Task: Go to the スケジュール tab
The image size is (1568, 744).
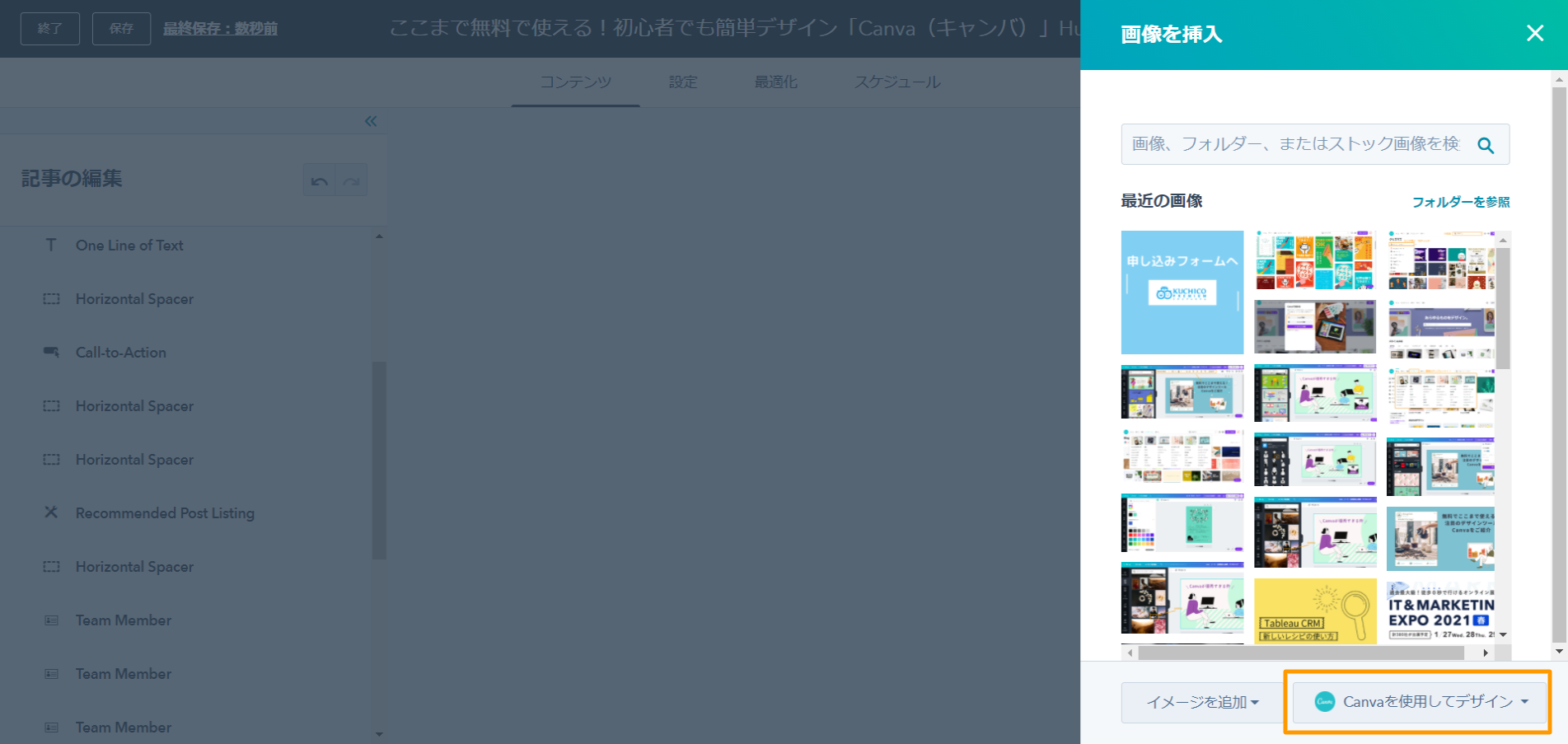Action: tap(896, 82)
